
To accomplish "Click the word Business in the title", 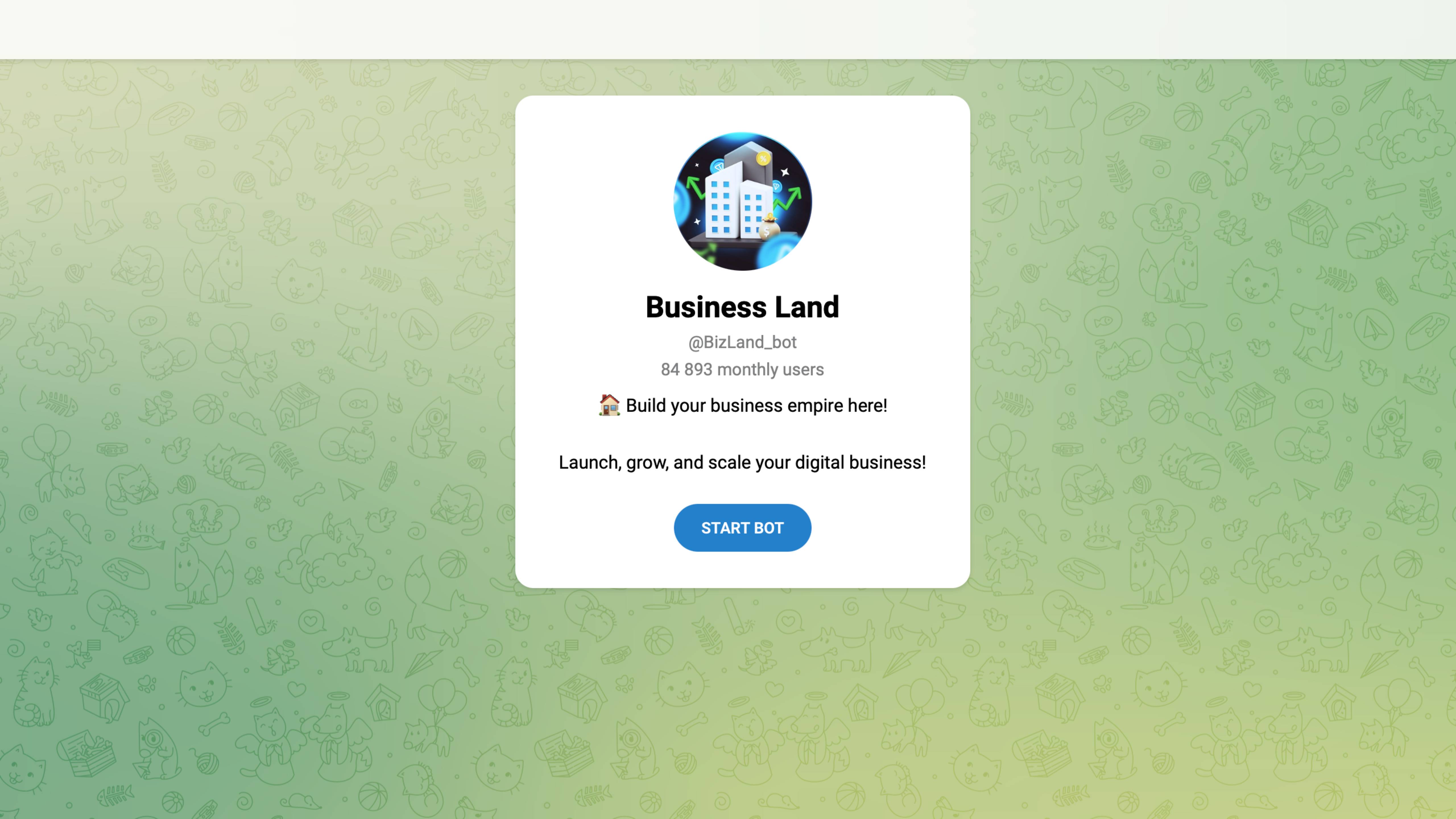I will [706, 307].
